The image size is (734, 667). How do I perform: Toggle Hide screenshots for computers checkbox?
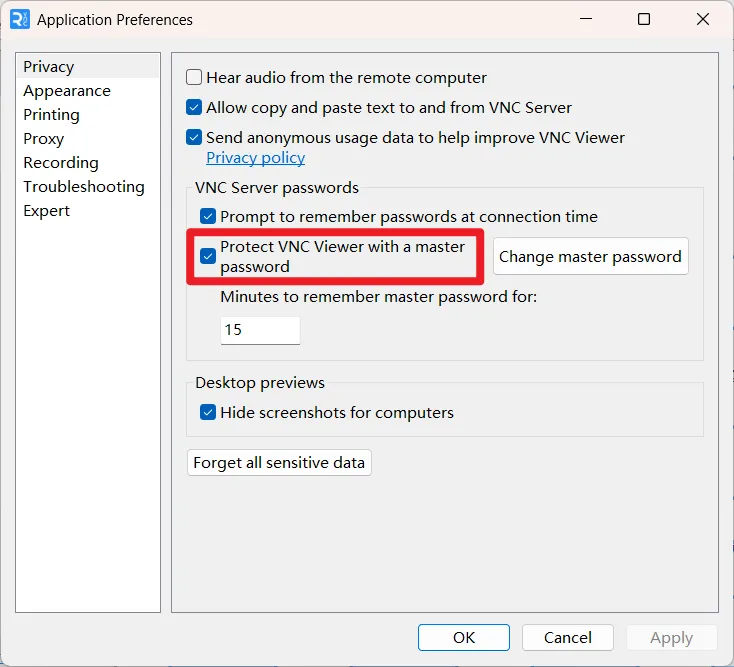coord(208,412)
